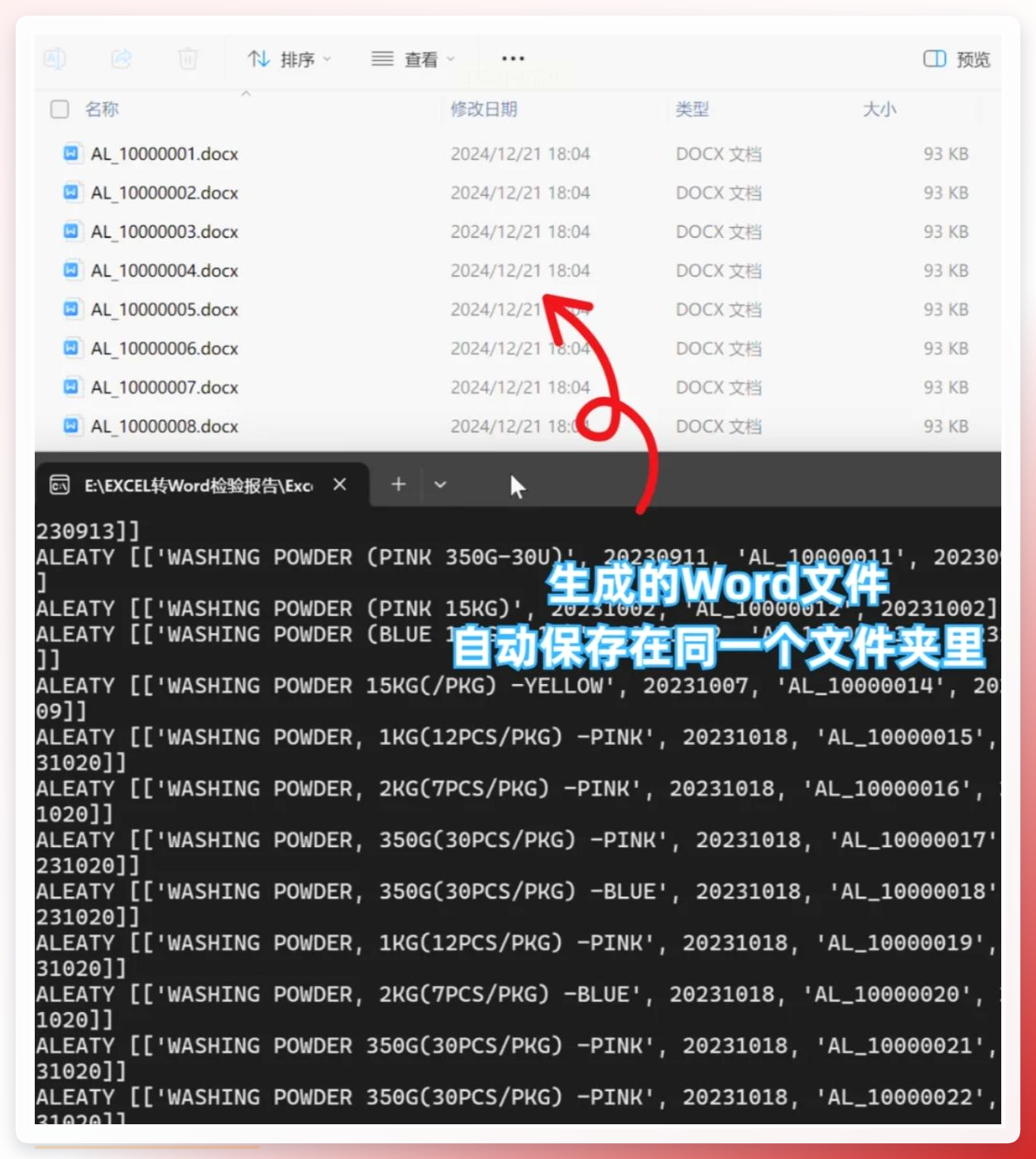Select file name AL_10000002.docx
The width and height of the screenshot is (1036, 1159).
pyautogui.click(x=164, y=193)
